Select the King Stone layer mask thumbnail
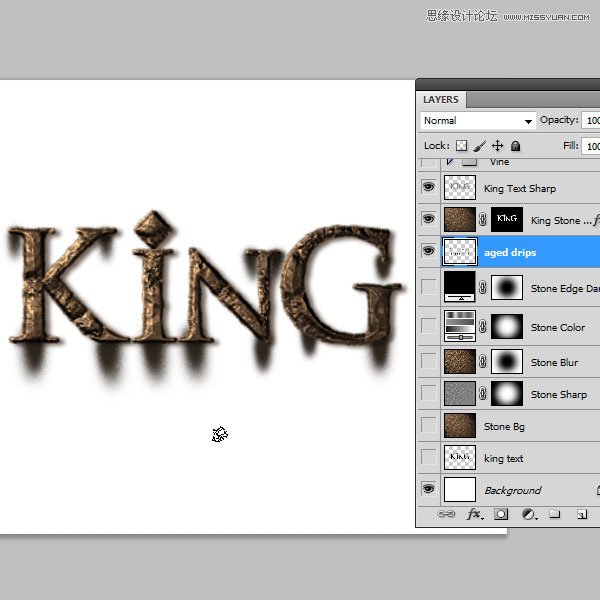 pos(507,219)
